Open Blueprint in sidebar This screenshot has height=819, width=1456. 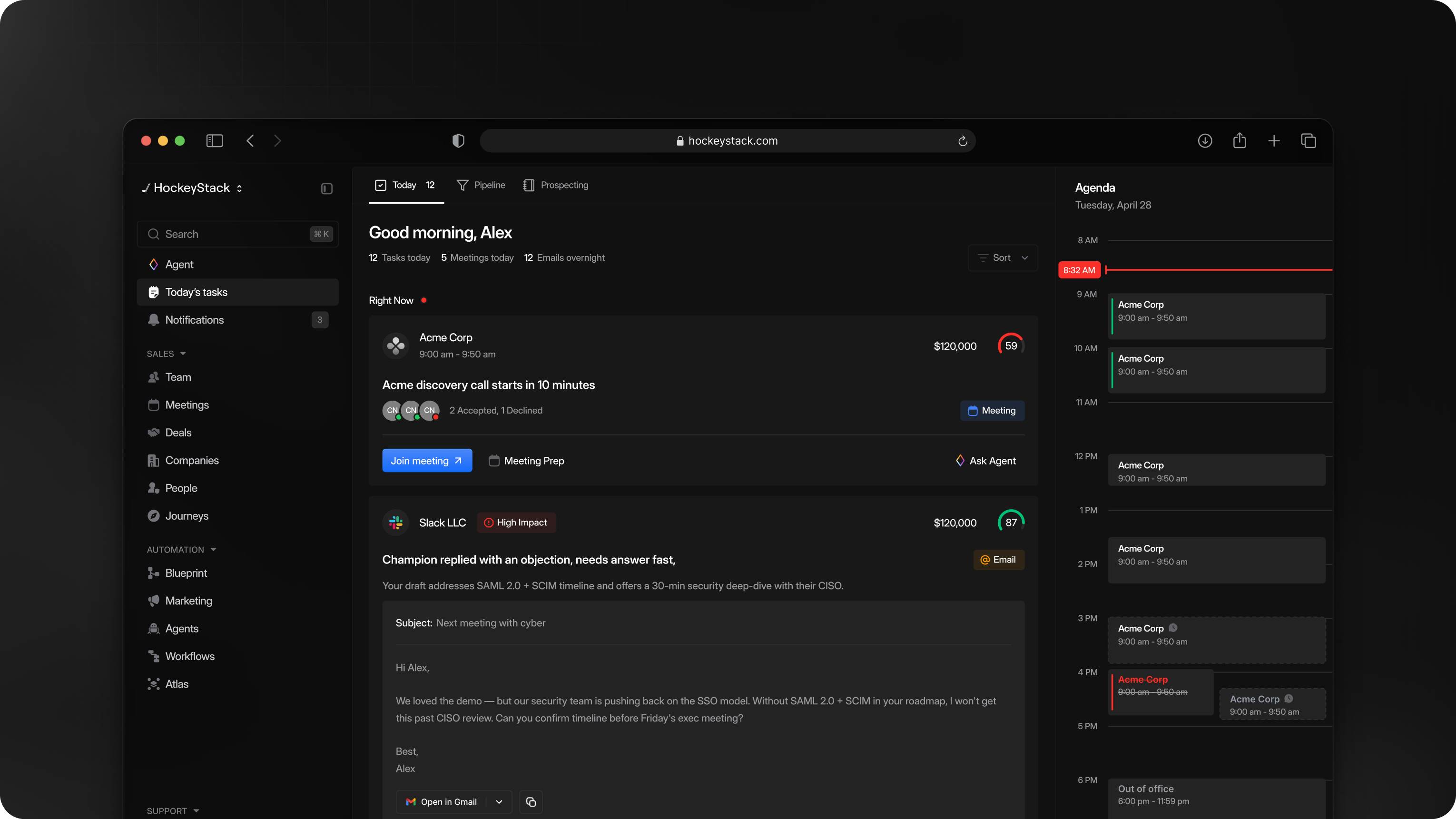pyautogui.click(x=237, y=573)
